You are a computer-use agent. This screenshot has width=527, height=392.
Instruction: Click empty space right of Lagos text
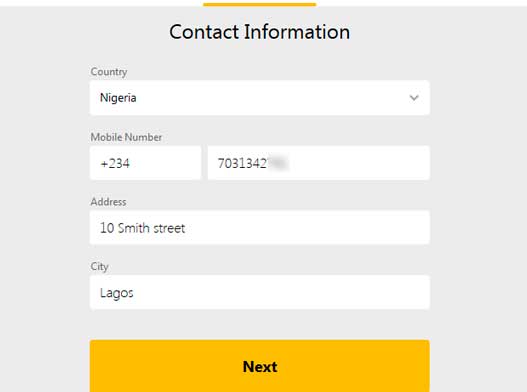pyautogui.click(x=281, y=292)
